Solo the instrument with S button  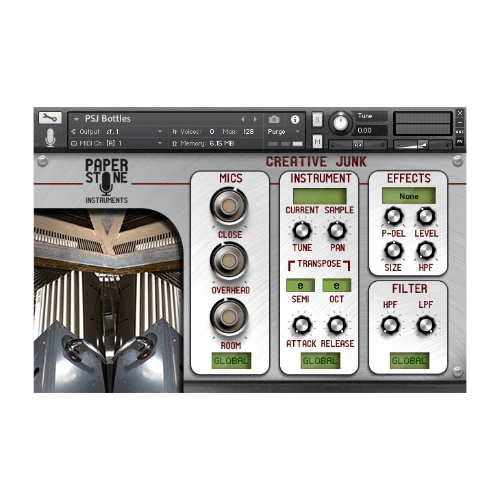click(317, 119)
